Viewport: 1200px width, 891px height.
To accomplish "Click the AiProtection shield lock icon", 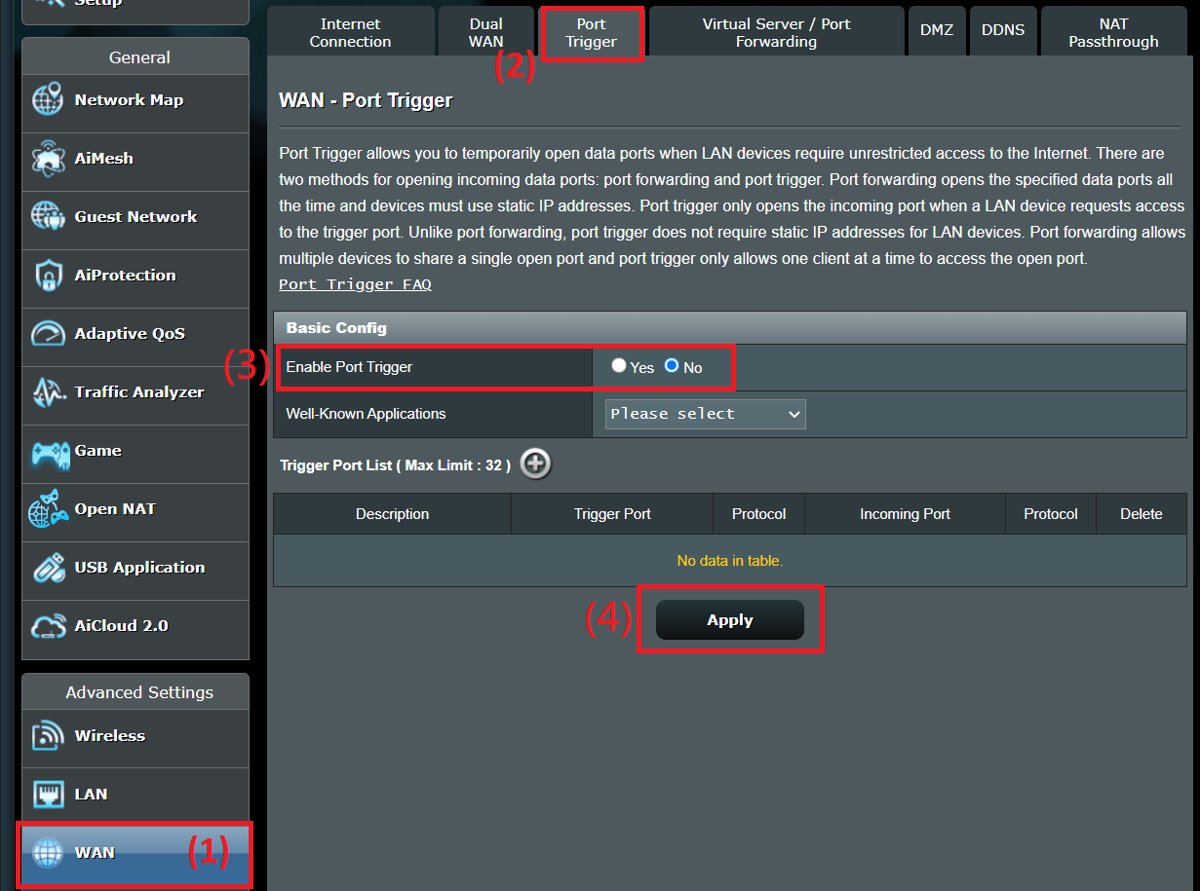I will (x=48, y=276).
